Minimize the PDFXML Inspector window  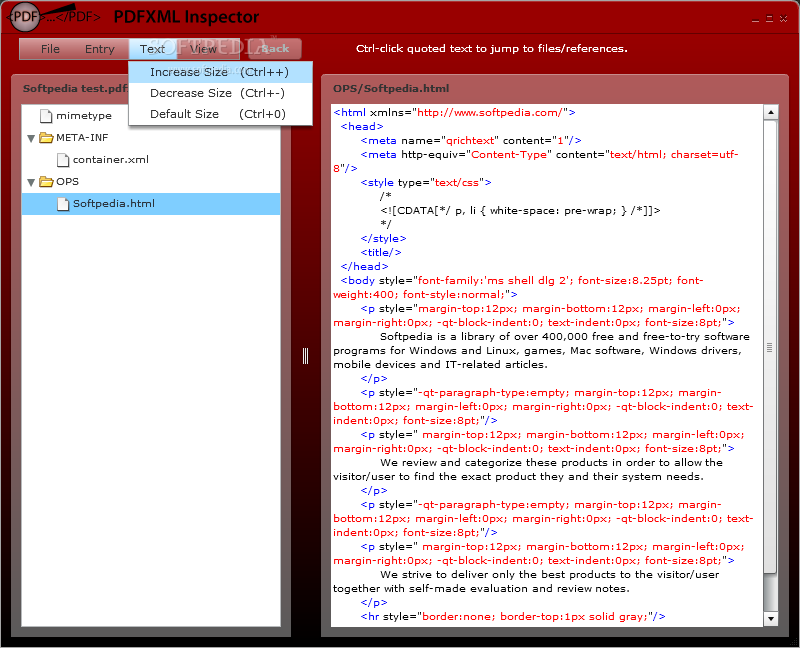click(755, 19)
